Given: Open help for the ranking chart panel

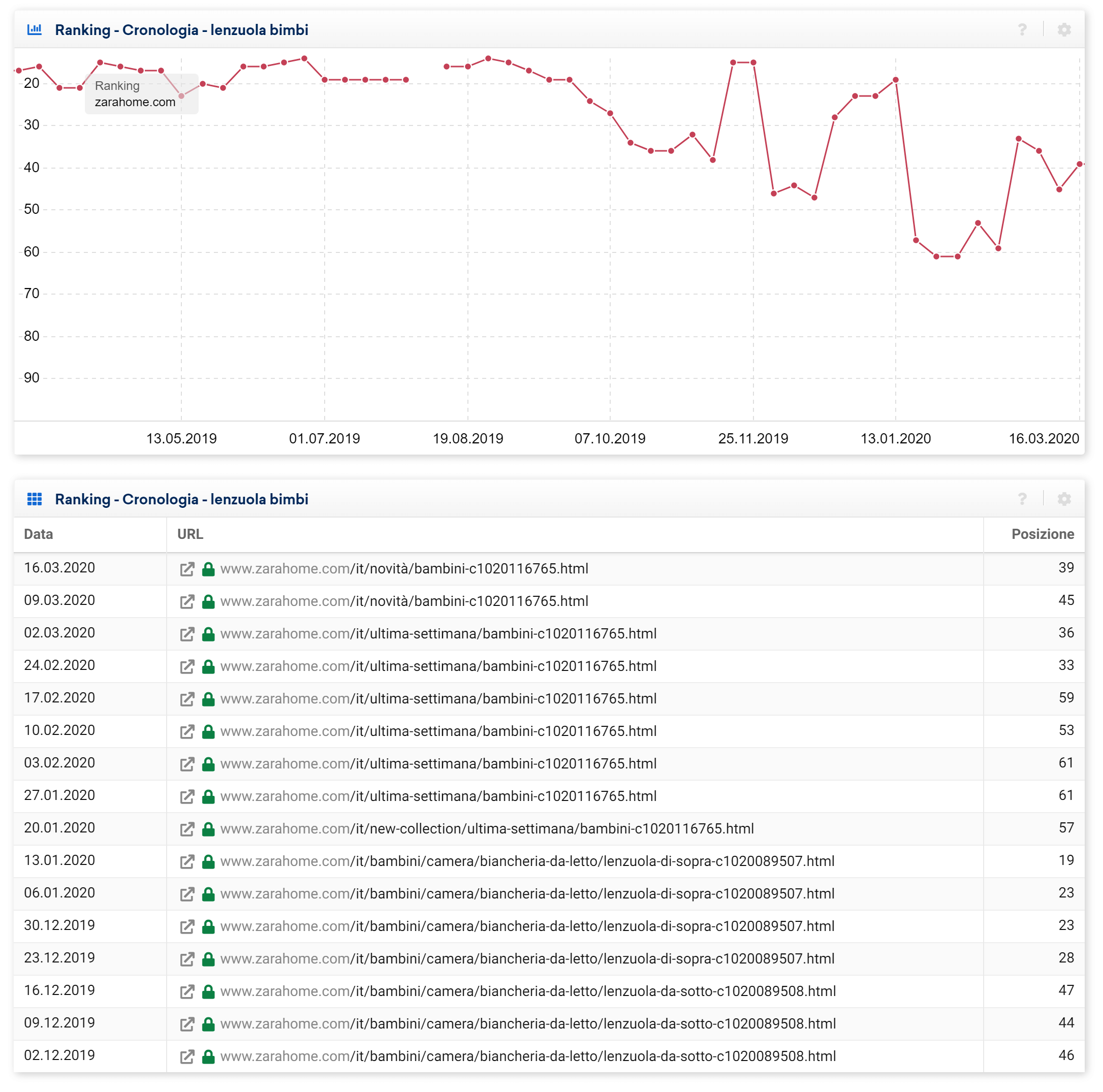Looking at the screenshot, I should click(1022, 29).
